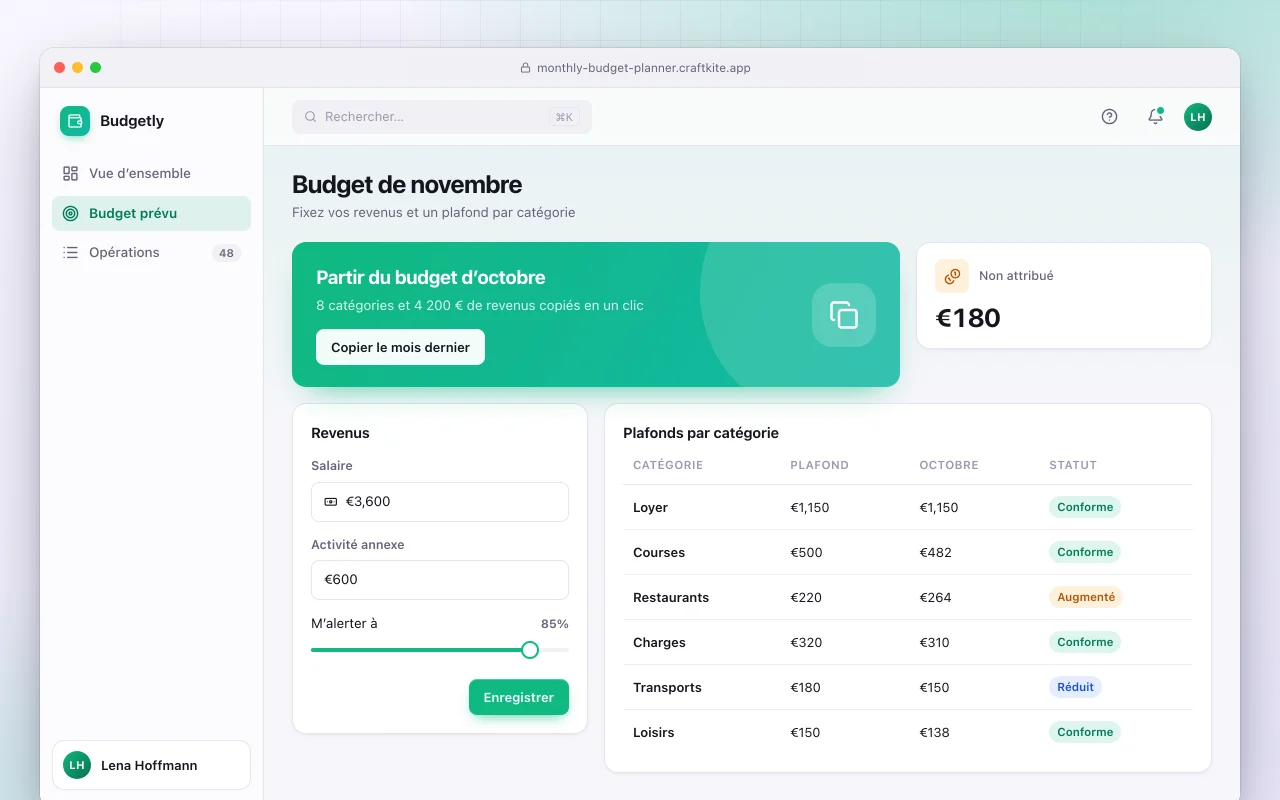Click the CATÉGORIE column header
The height and width of the screenshot is (800, 1280).
click(x=668, y=465)
